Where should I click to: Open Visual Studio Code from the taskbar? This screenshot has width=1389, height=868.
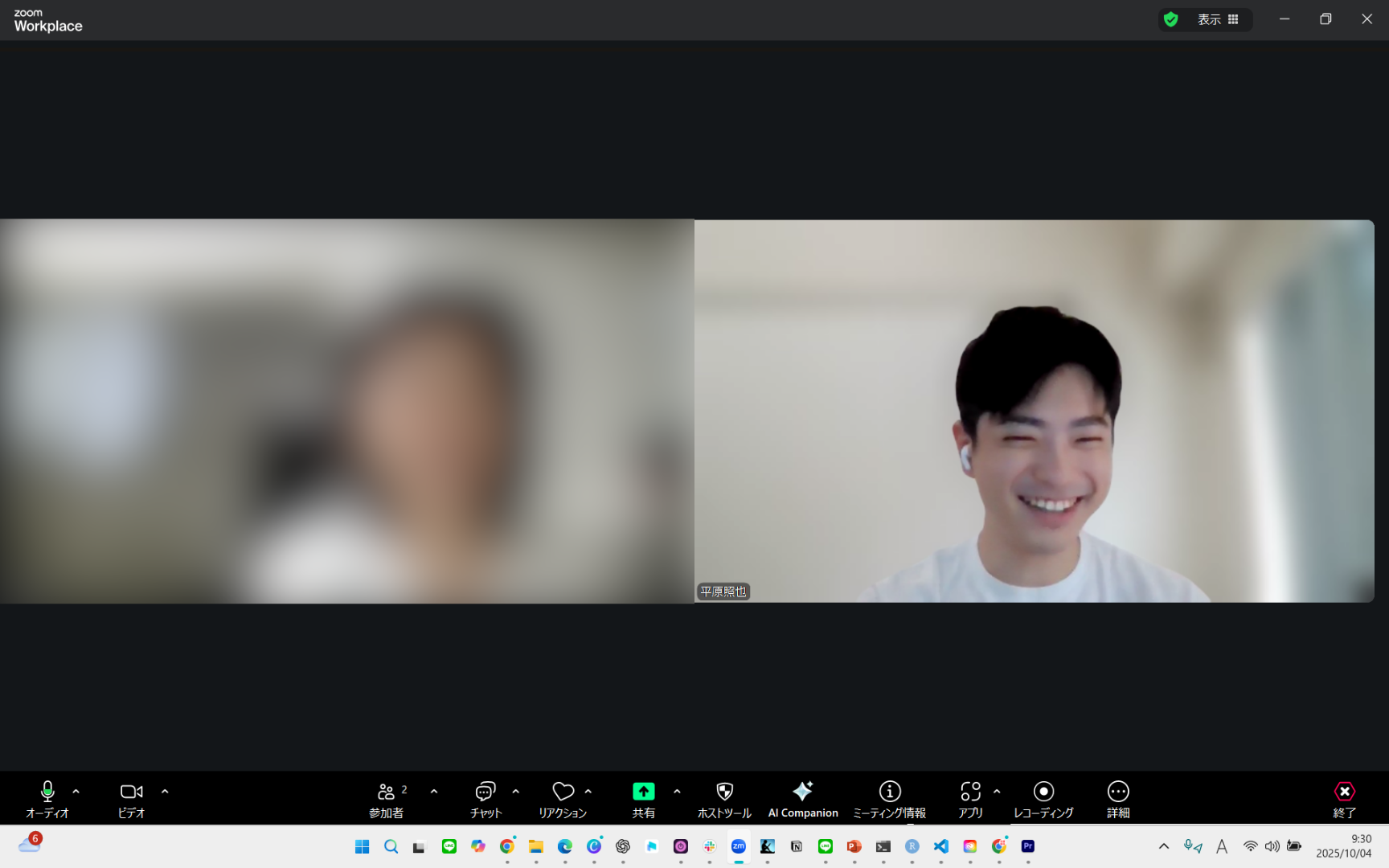click(941, 846)
